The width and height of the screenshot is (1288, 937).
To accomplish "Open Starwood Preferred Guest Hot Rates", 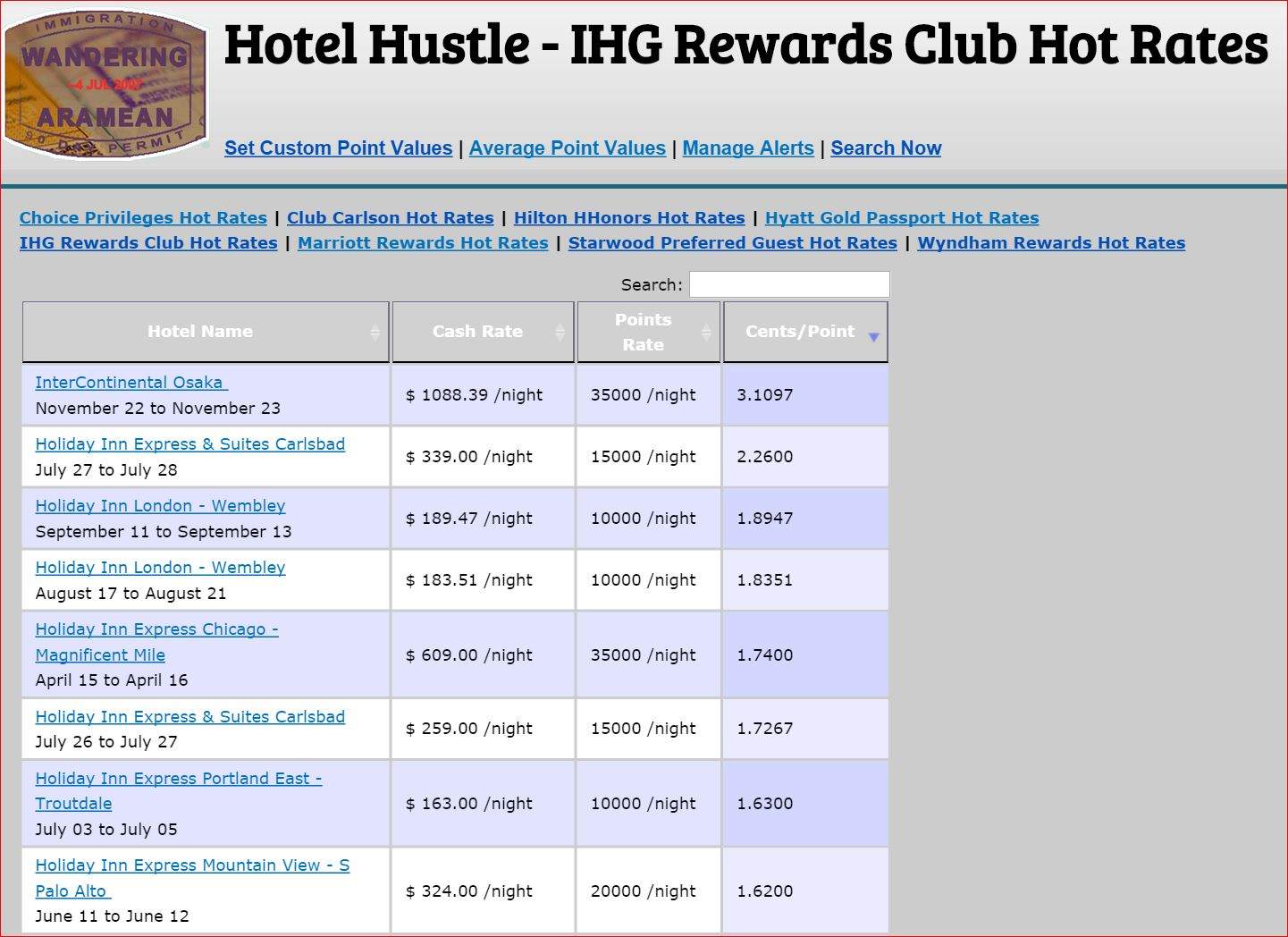I will pyautogui.click(x=732, y=243).
